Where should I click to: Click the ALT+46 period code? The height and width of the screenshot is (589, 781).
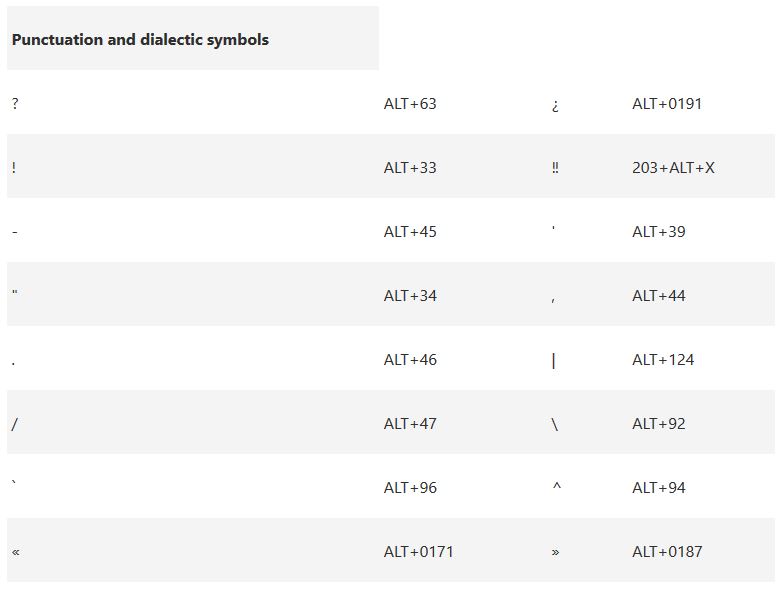(x=410, y=360)
